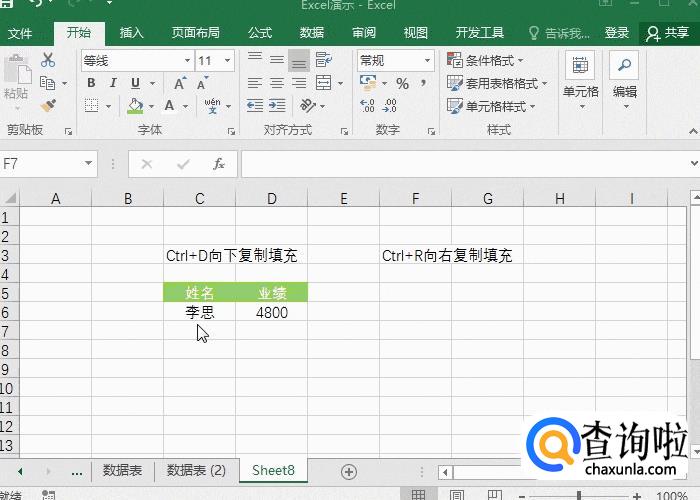700x500 pixels.
Task: Open Cell Styles (单元格样式) menu
Action: click(491, 106)
